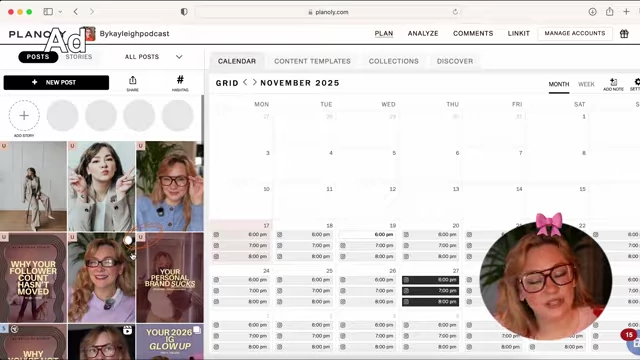Click Safari back navigation arrow

pos(76,12)
